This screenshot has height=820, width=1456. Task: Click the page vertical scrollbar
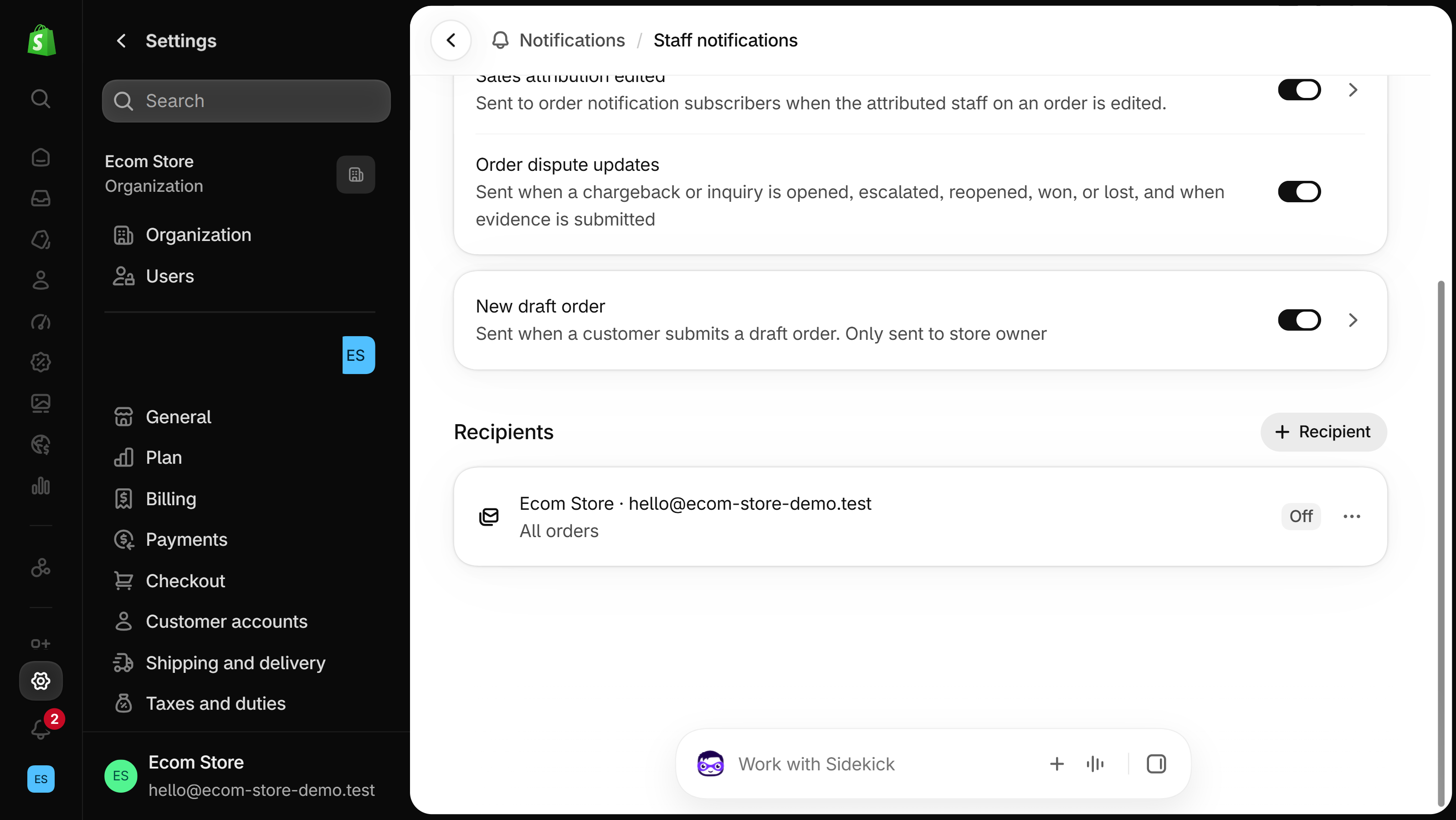tap(1441, 543)
